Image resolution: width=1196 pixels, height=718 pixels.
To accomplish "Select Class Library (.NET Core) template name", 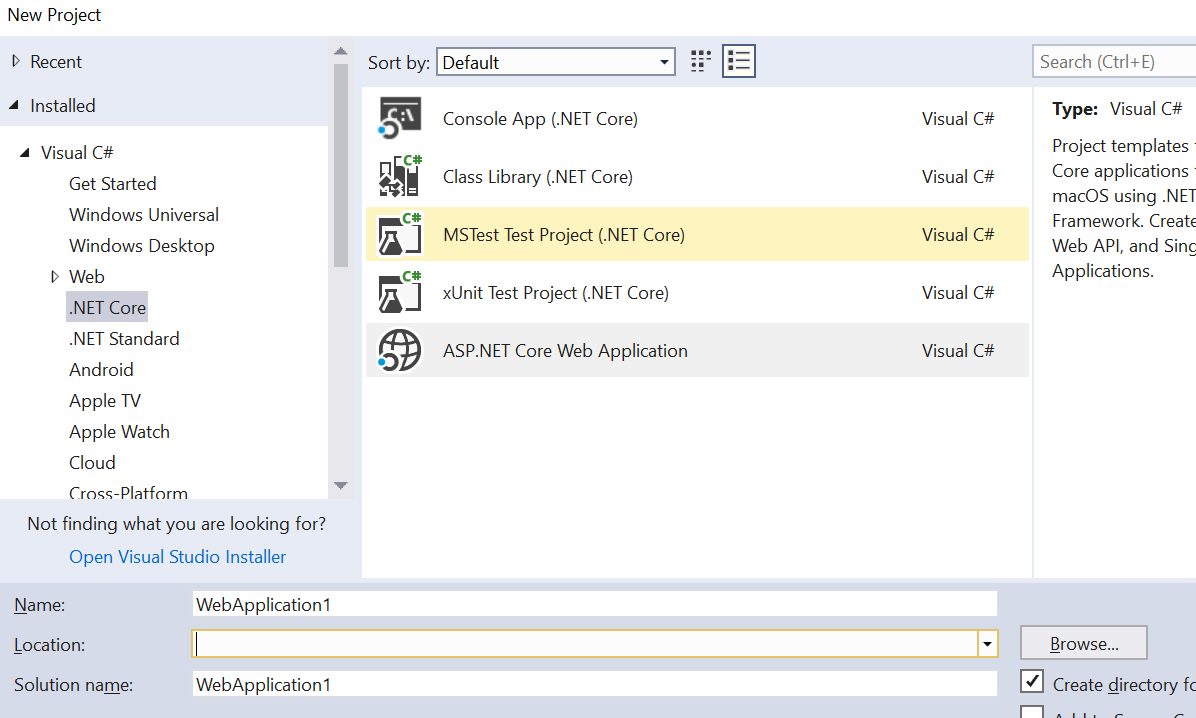I will click(538, 177).
